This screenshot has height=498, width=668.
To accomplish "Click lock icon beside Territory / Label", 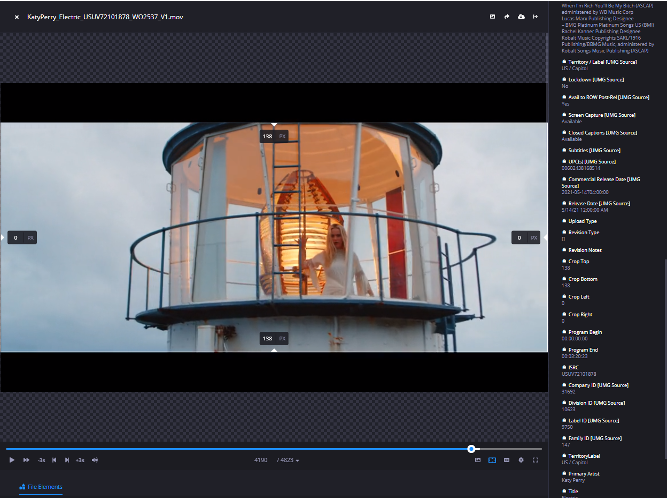I will (x=564, y=62).
